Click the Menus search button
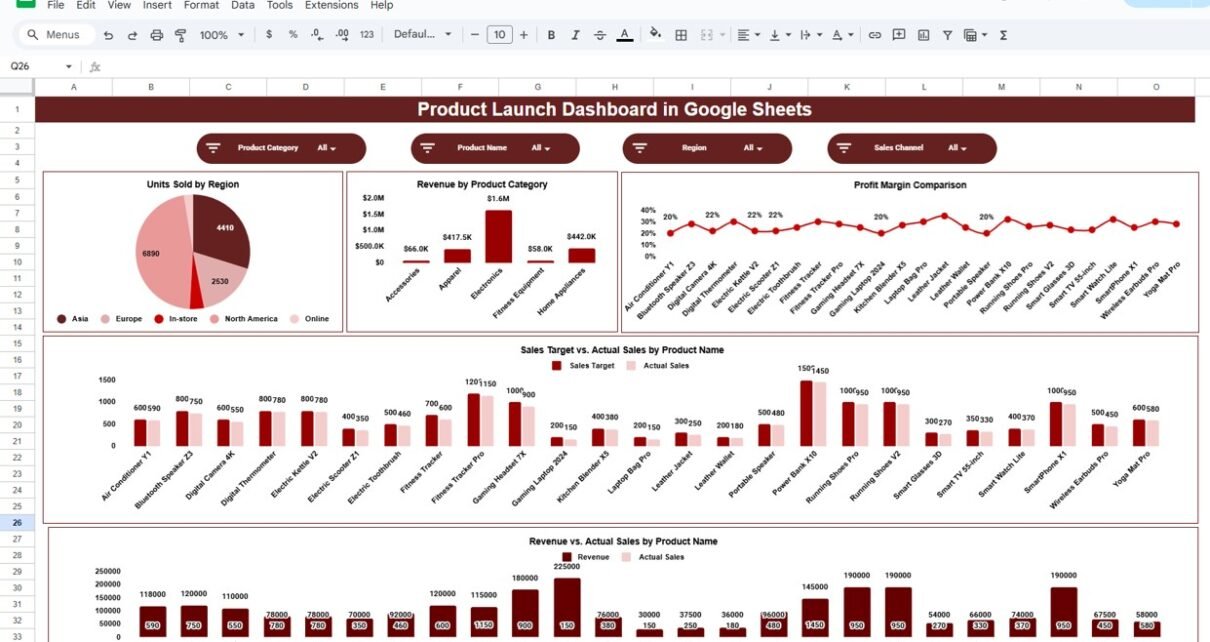Image resolution: width=1210 pixels, height=642 pixels. (56, 35)
